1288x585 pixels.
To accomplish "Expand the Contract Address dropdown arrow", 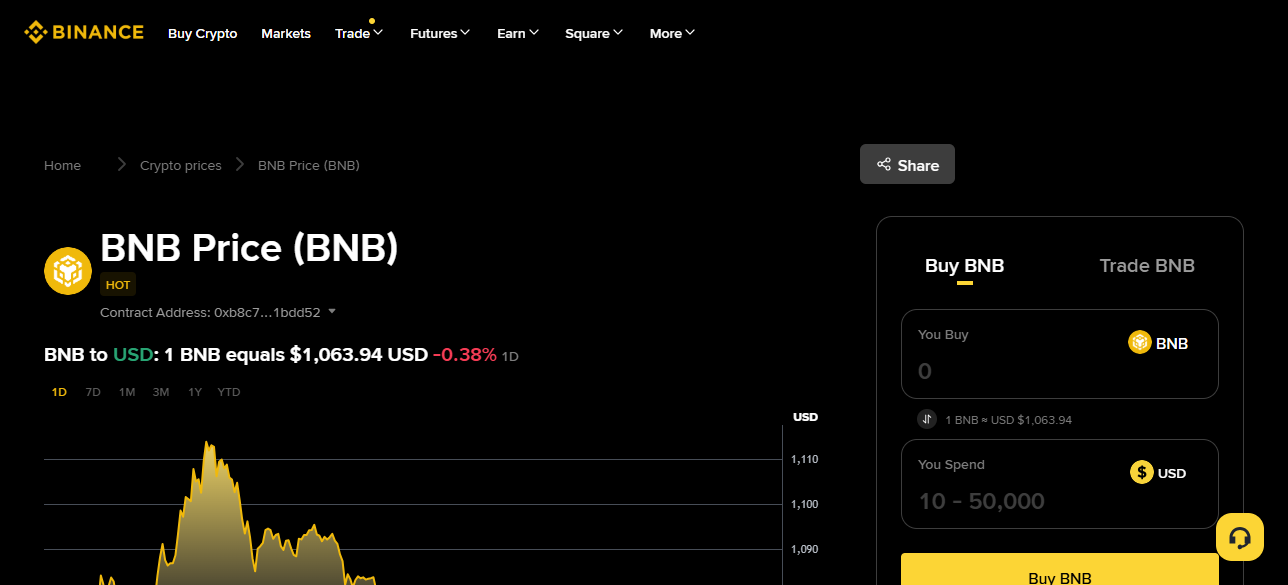I will coord(332,312).
